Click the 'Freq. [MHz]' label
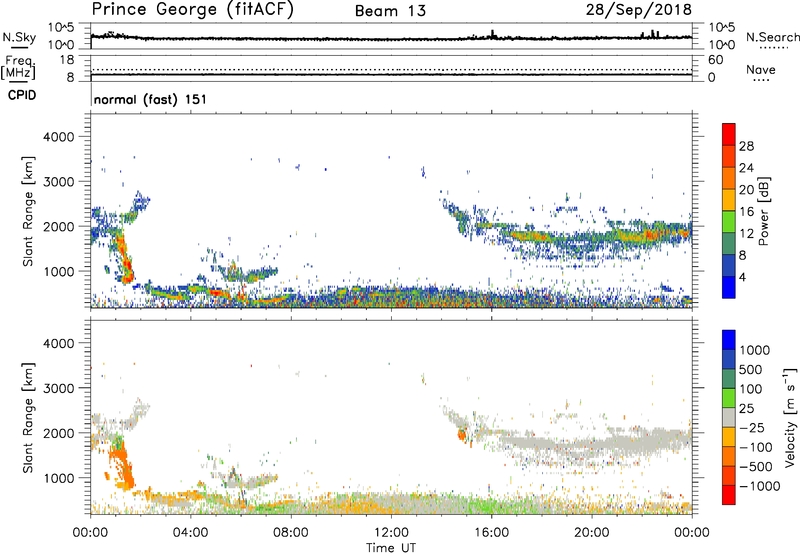 pos(19,68)
